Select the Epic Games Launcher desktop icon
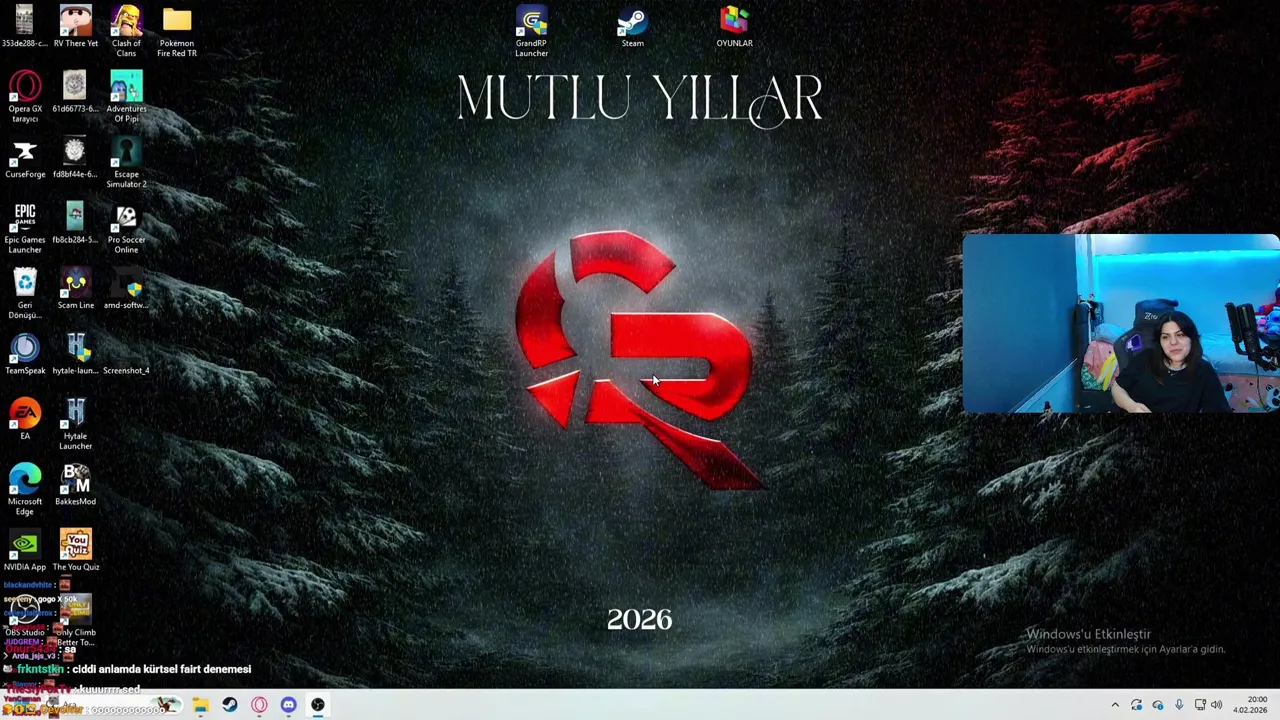This screenshot has height=720, width=1280. (25, 228)
